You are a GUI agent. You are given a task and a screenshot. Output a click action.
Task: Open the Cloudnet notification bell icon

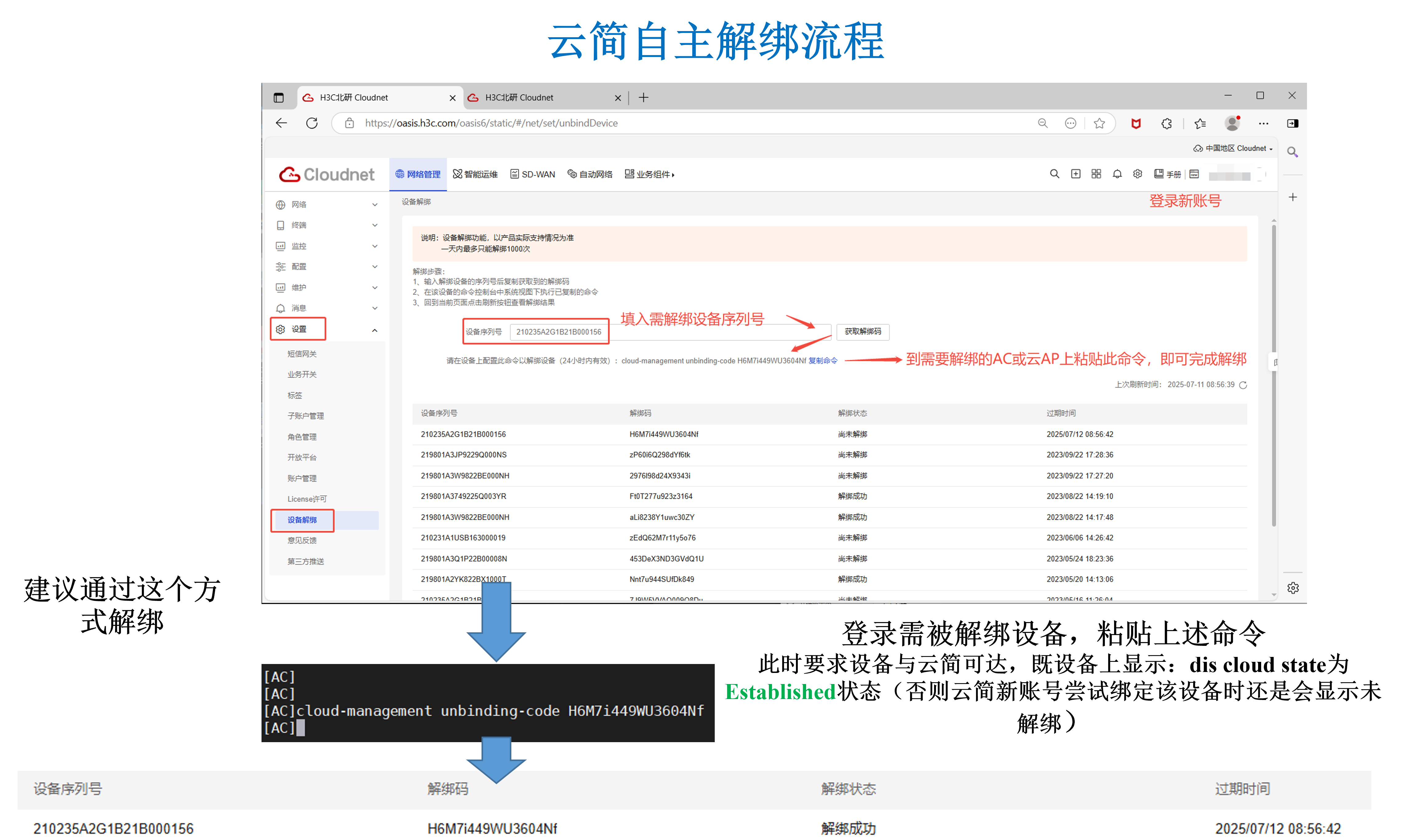pyautogui.click(x=1117, y=174)
